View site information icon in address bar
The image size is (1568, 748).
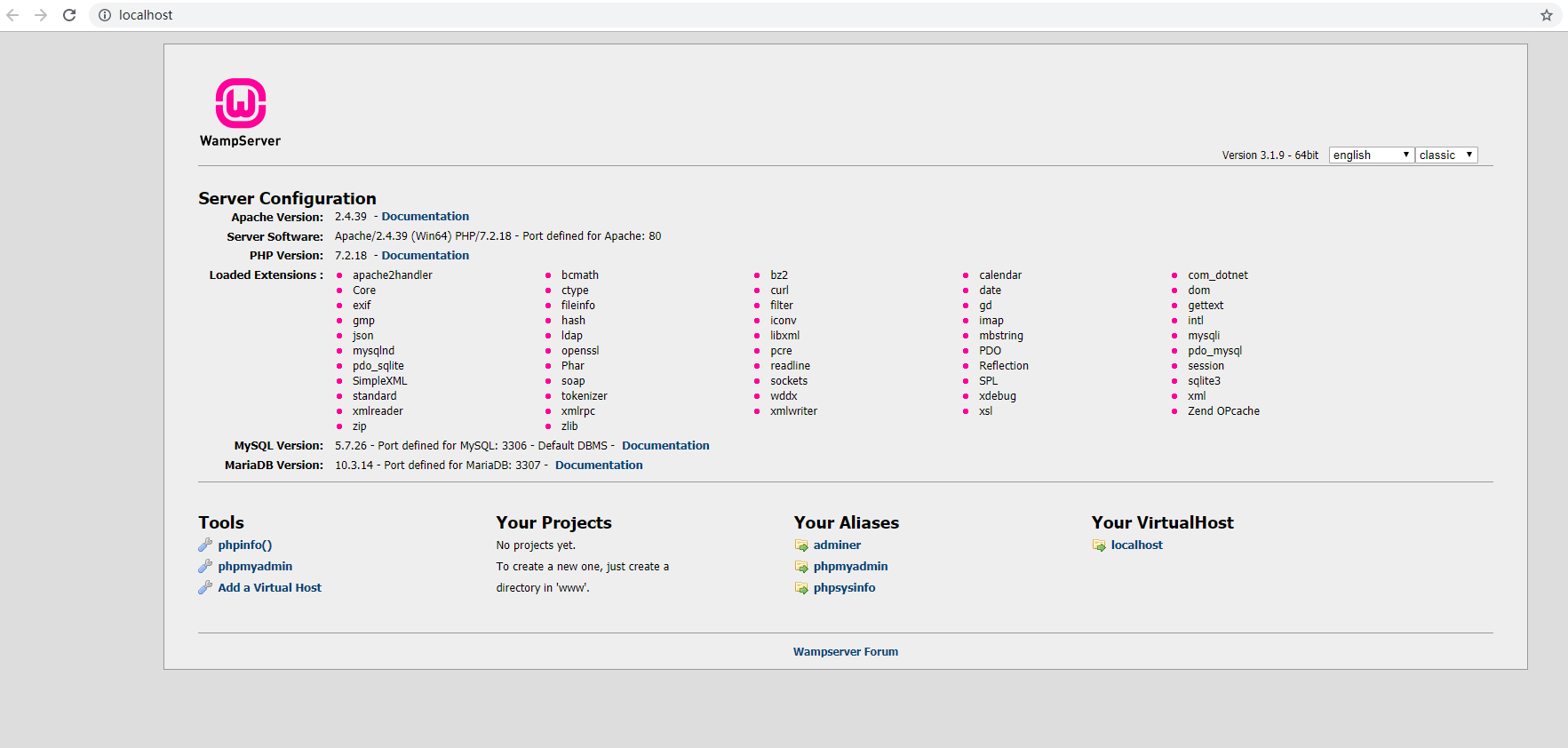click(x=105, y=15)
